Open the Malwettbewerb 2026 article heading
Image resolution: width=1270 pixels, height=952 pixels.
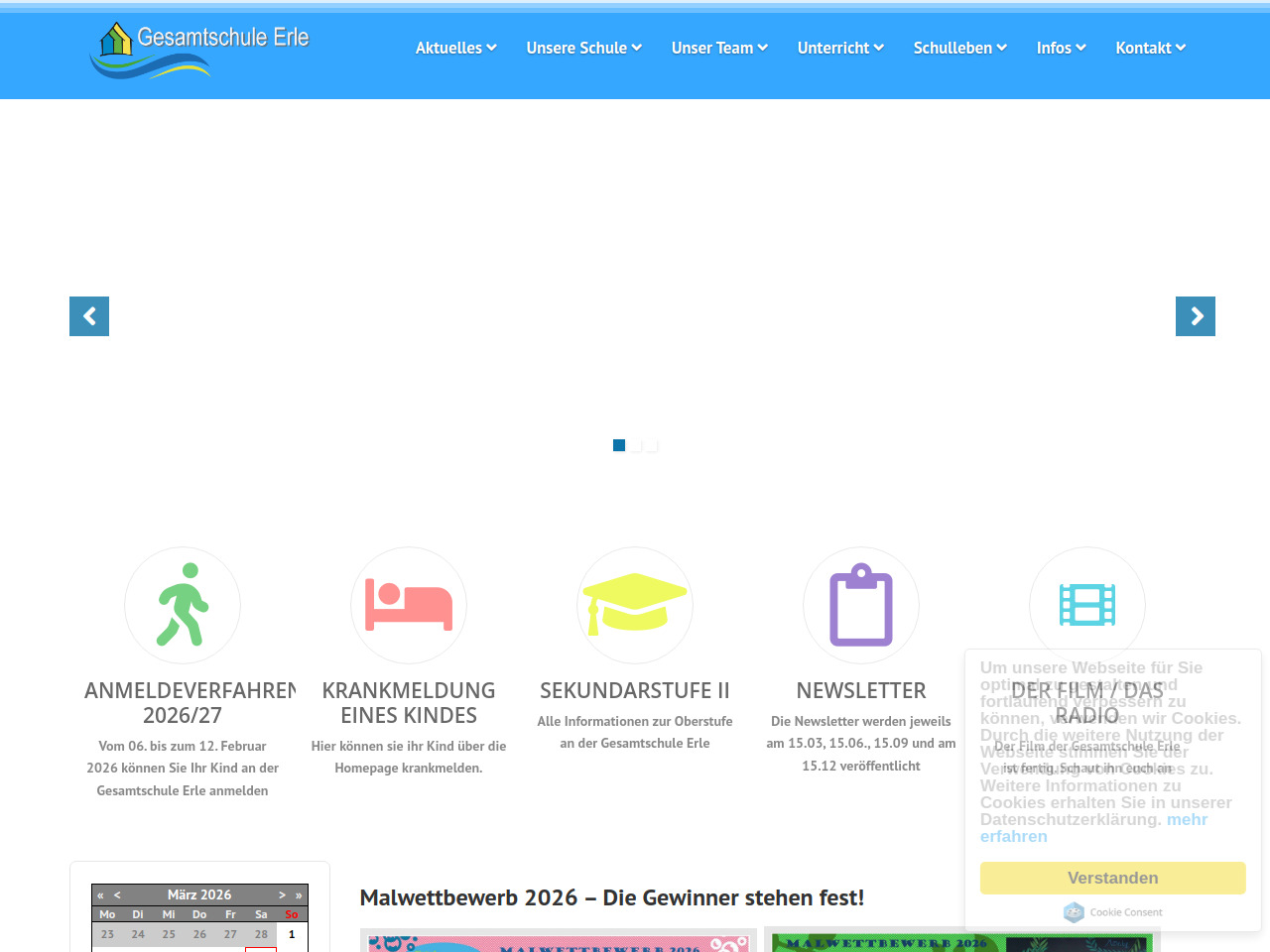[x=611, y=897]
